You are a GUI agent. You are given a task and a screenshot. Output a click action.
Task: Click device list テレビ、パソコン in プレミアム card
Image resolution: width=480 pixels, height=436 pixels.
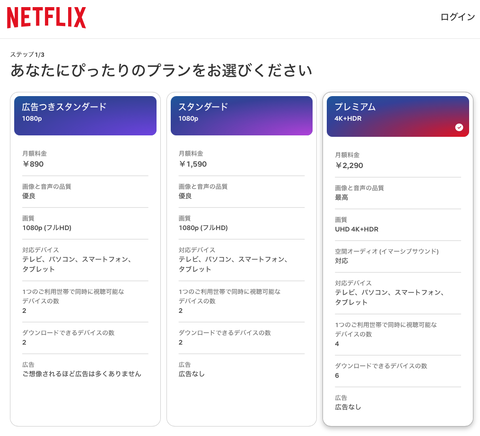pos(389,297)
